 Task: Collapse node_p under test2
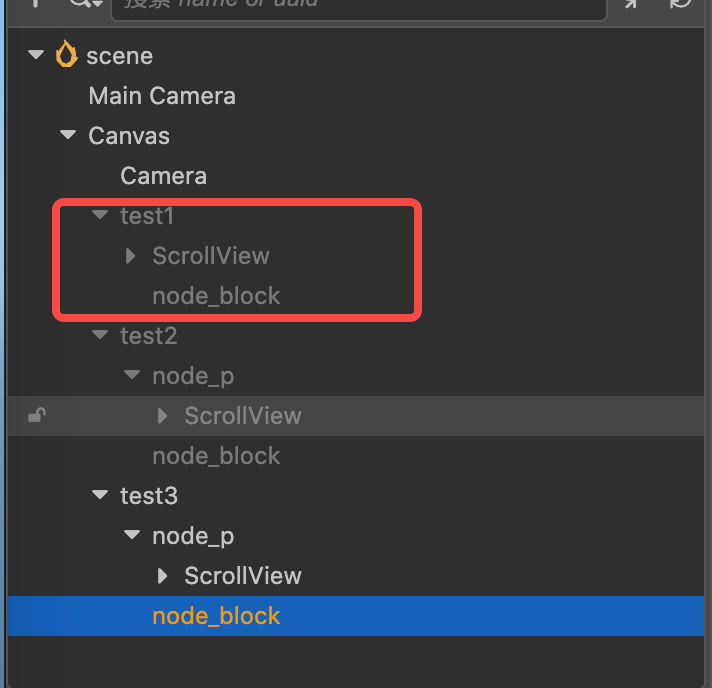click(132, 375)
